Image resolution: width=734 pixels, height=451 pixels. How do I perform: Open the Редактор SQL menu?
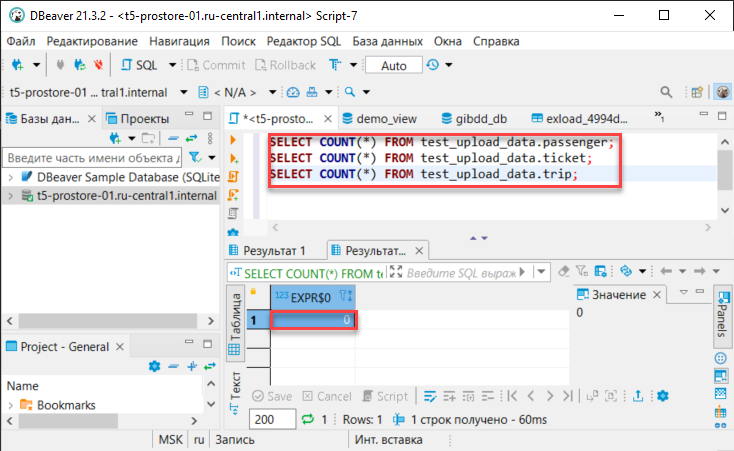coord(304,41)
